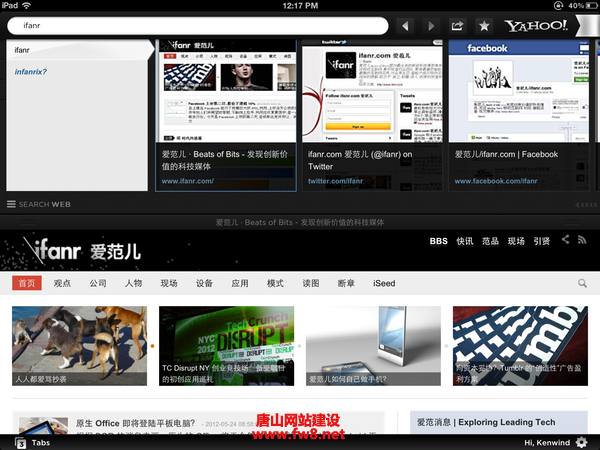Select the 'ifanr' search suggestion

click(78, 50)
